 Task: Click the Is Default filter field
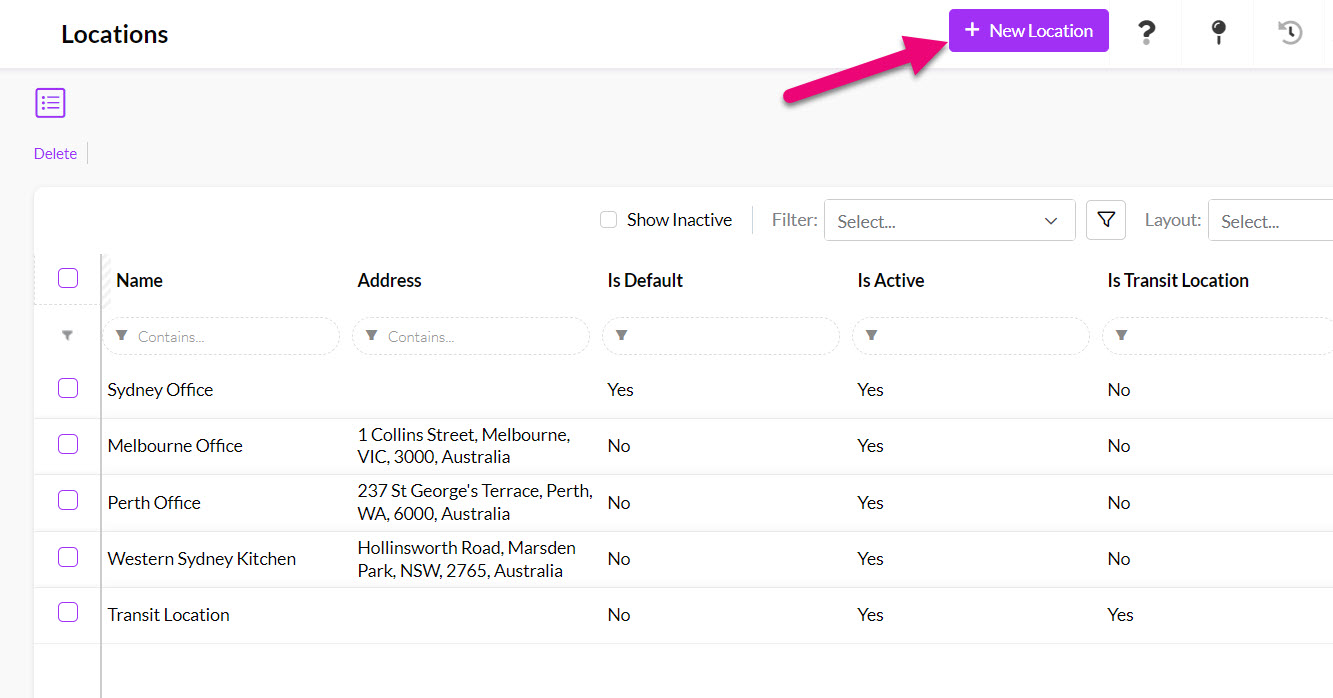(721, 337)
